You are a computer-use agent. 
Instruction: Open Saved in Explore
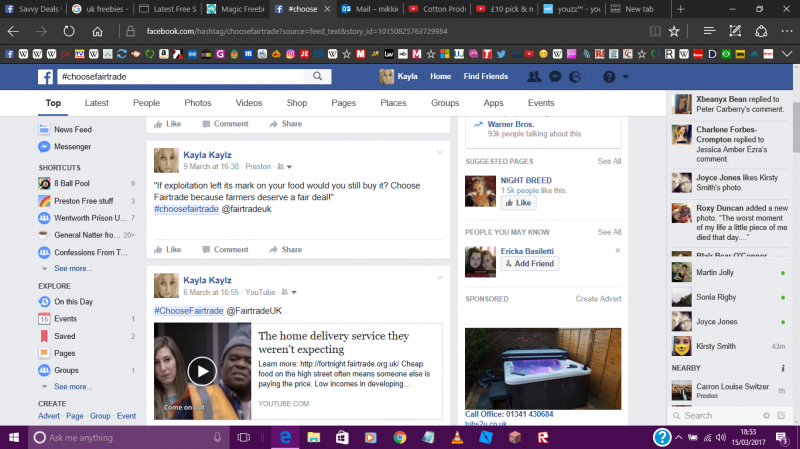coord(64,336)
